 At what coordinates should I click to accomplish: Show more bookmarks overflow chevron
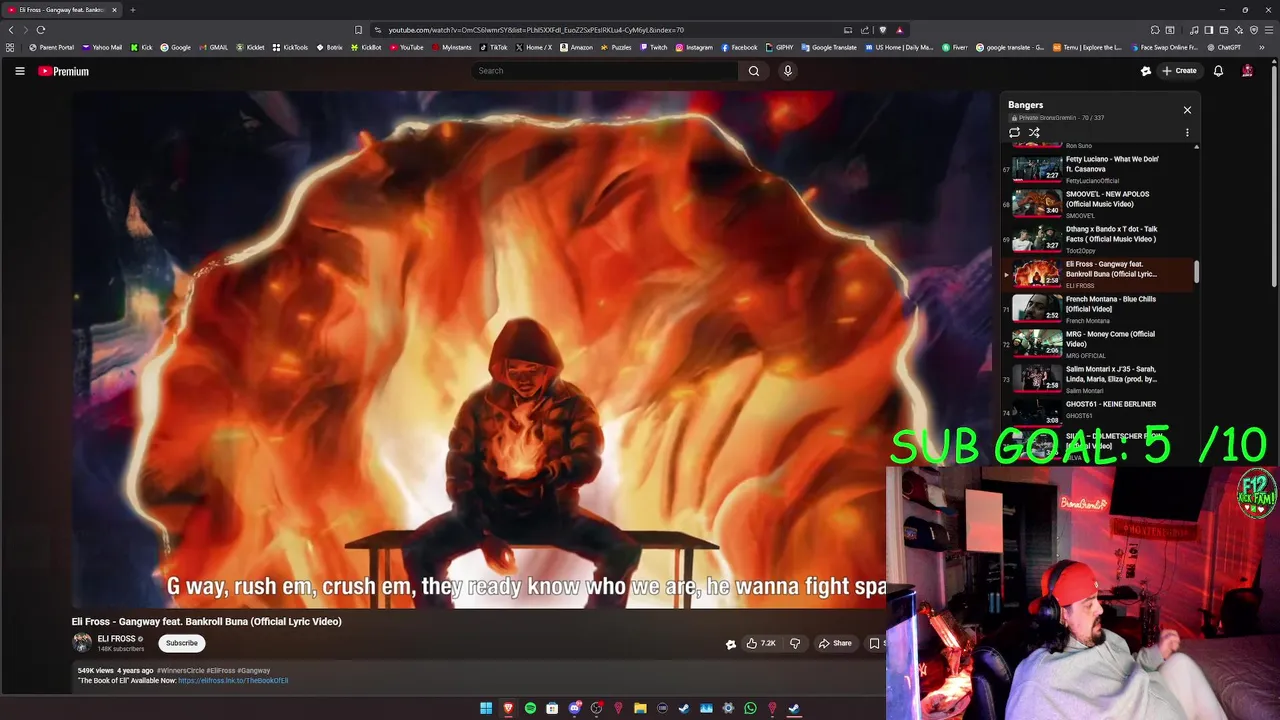pos(1262,47)
